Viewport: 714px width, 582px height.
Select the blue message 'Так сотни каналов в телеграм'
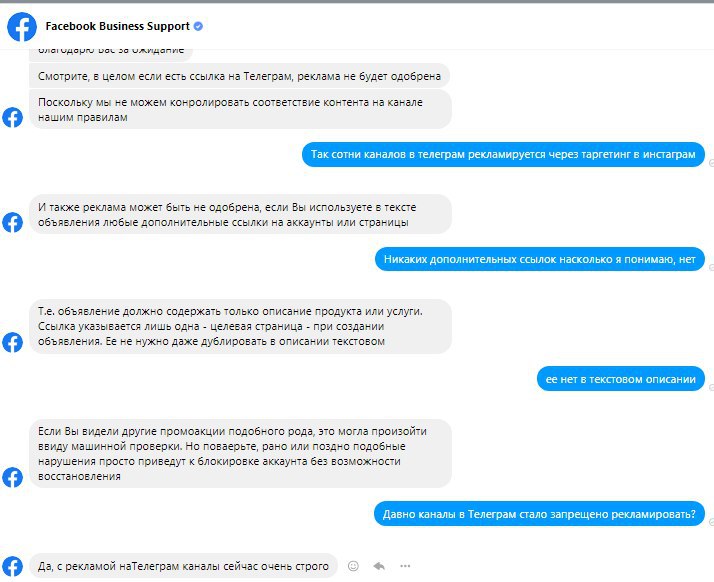click(503, 154)
